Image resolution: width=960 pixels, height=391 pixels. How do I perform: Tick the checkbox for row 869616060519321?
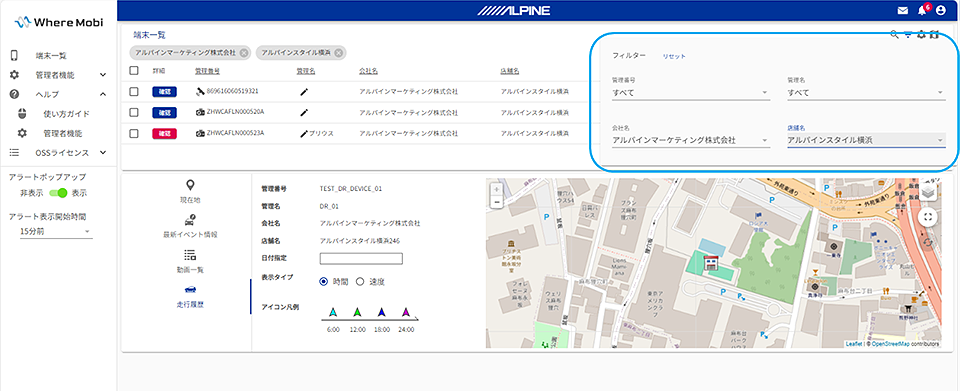134,92
